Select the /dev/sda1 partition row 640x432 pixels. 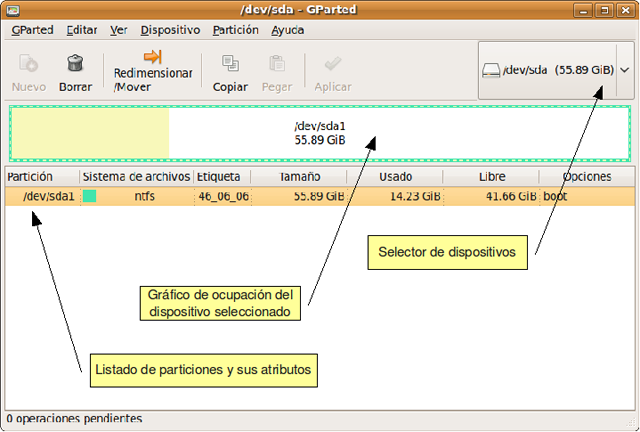pos(300,196)
